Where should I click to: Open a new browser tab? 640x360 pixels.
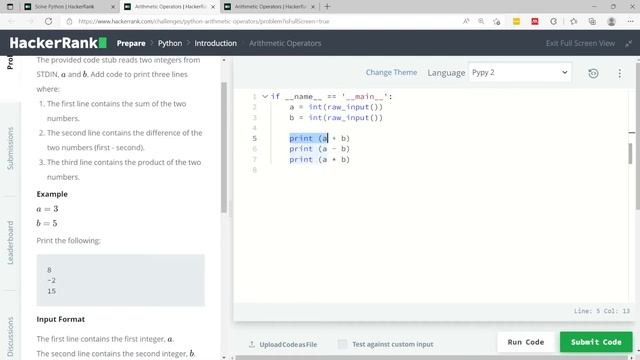click(327, 7)
